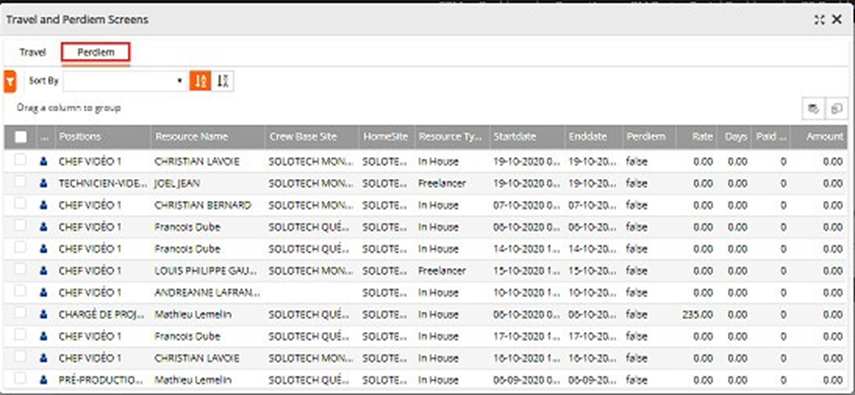Sort descending with the Z-A icon
Image resolution: width=855 pixels, height=395 pixels.
click(223, 81)
